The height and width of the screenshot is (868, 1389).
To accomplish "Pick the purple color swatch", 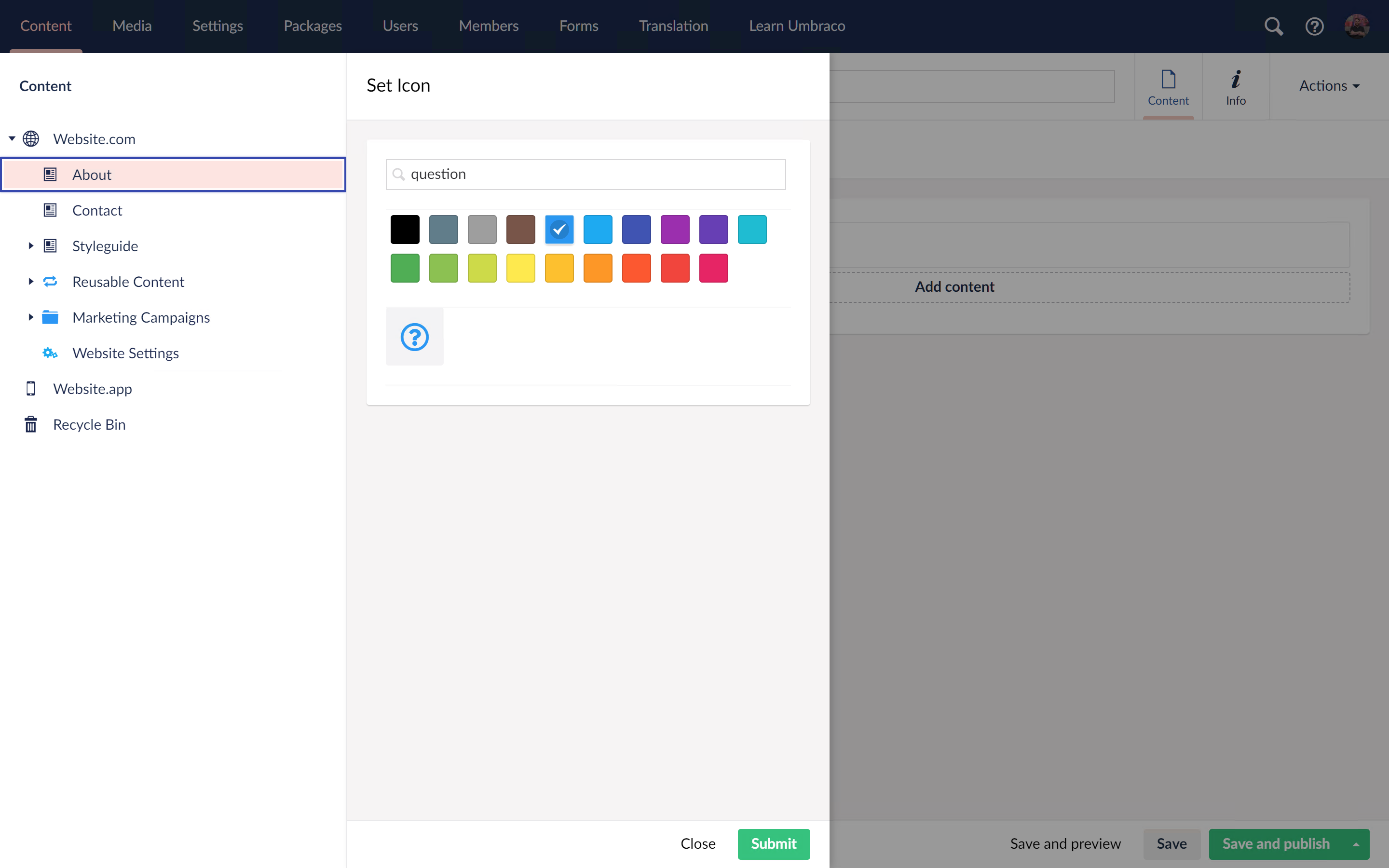I will (675, 230).
